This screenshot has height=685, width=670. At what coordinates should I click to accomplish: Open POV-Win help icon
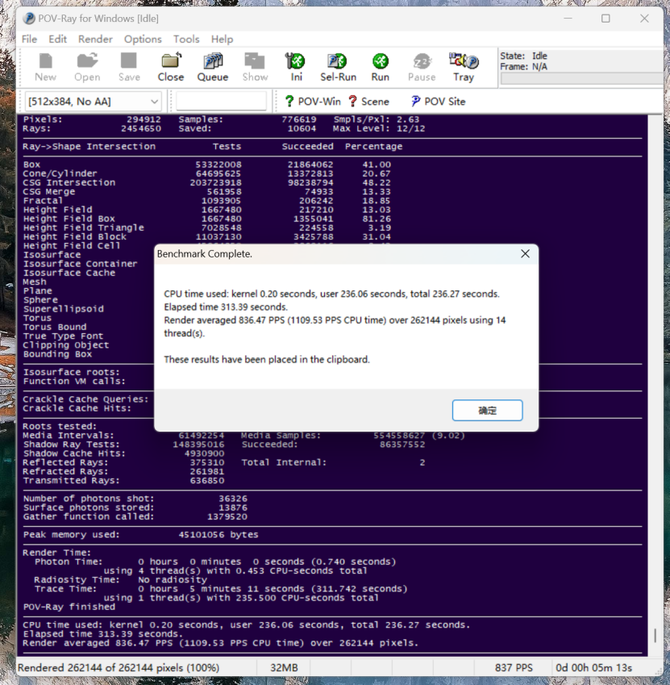coord(312,101)
